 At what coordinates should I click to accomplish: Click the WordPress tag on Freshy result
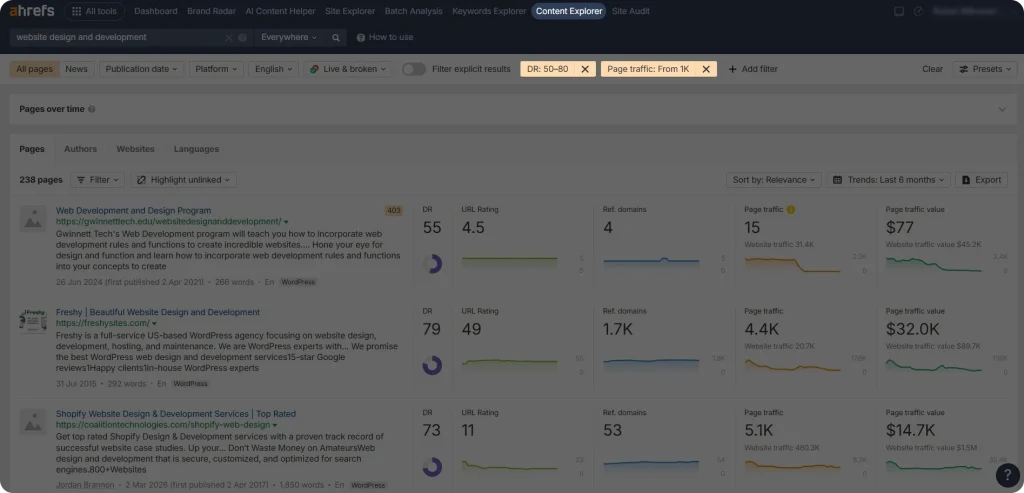pos(190,384)
